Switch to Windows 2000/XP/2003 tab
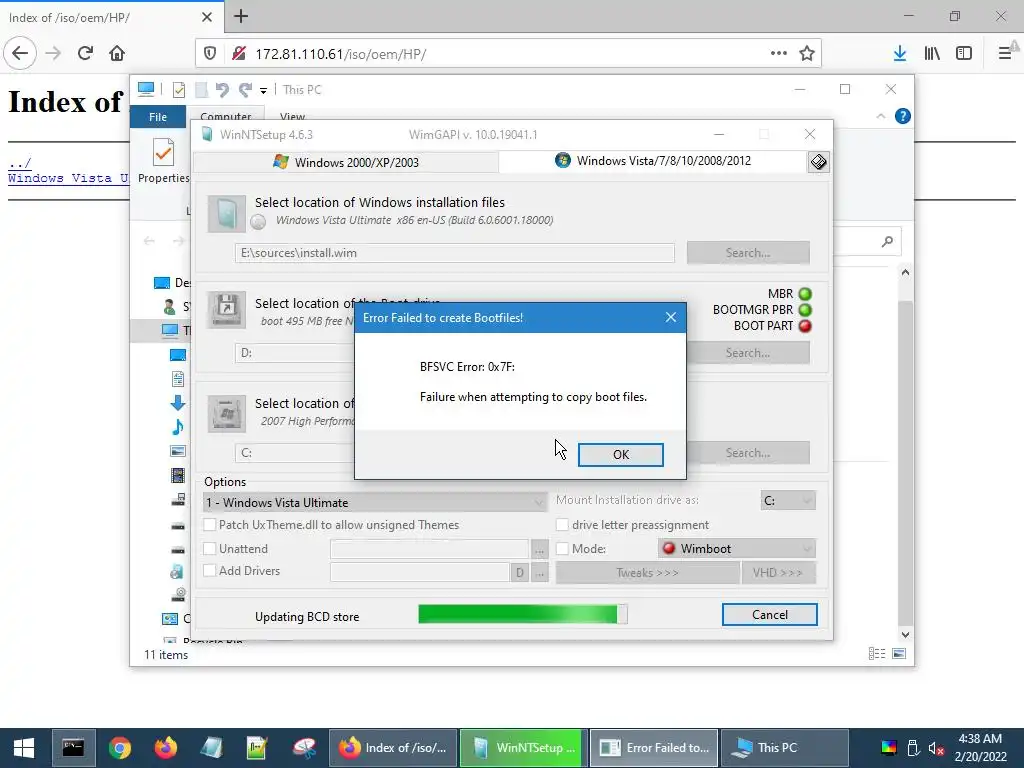The width and height of the screenshot is (1024, 768). coord(346,162)
